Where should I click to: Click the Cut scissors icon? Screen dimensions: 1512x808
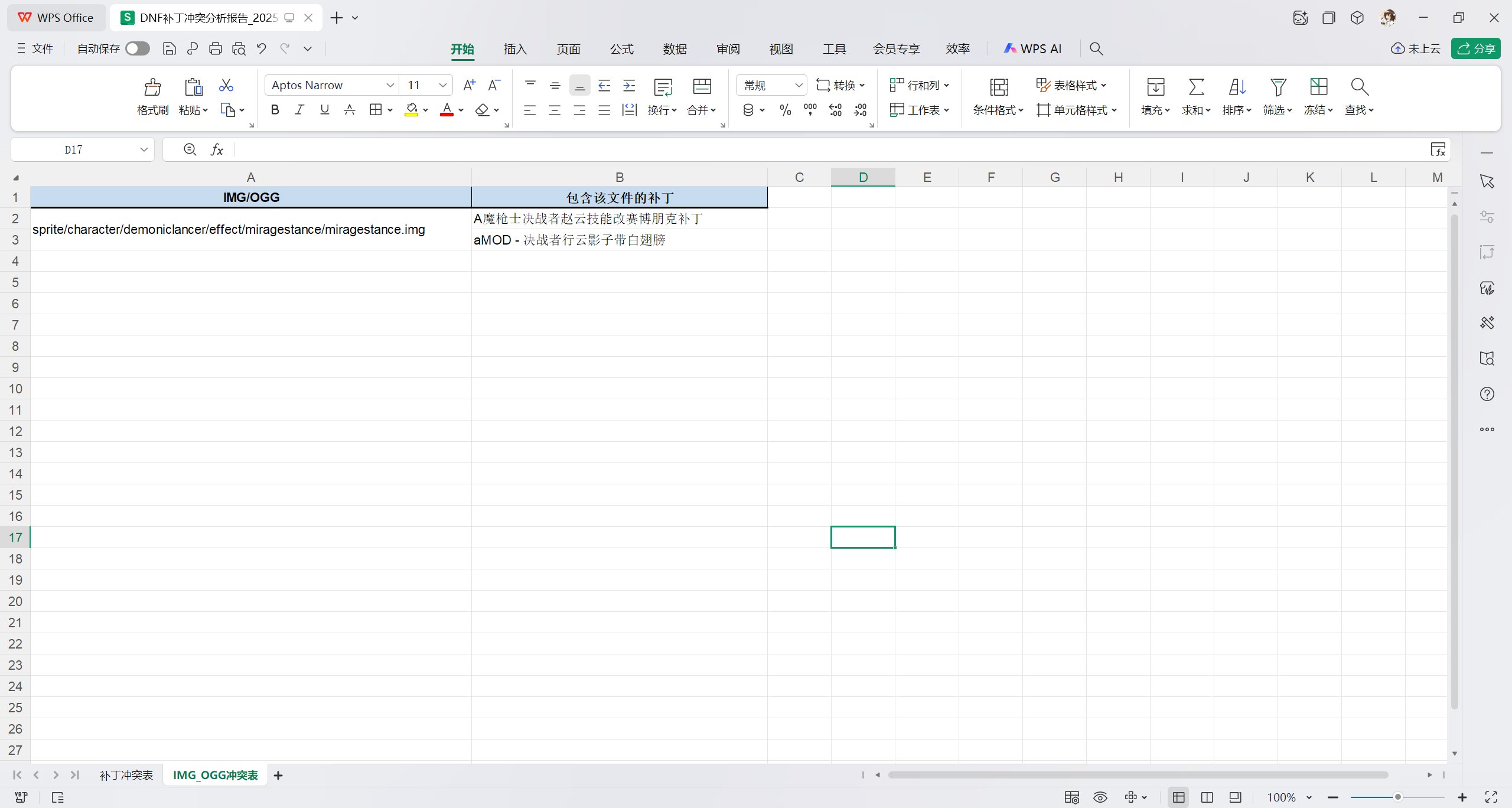pos(226,85)
